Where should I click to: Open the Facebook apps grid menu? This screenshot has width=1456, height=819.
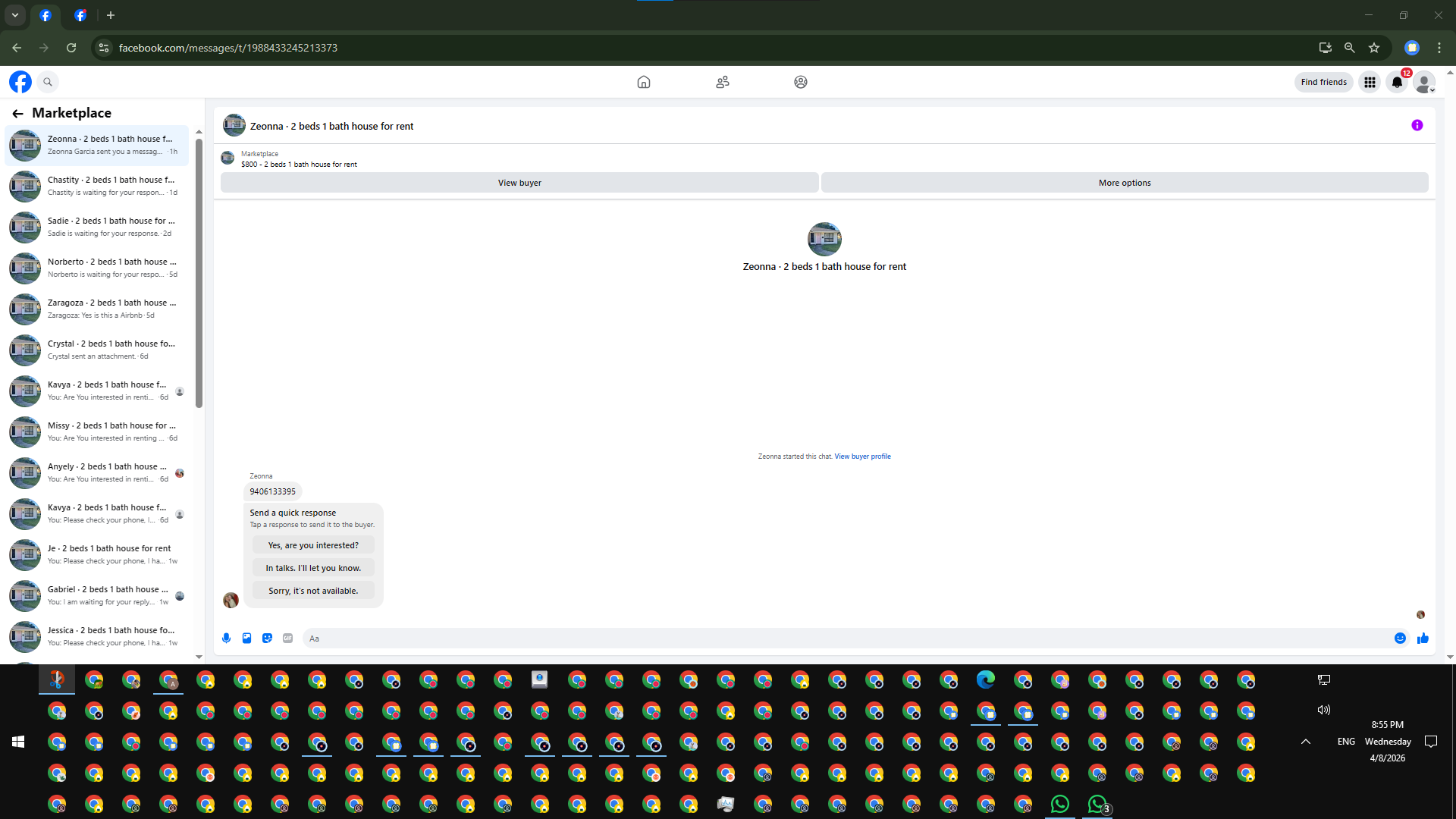pos(1370,83)
